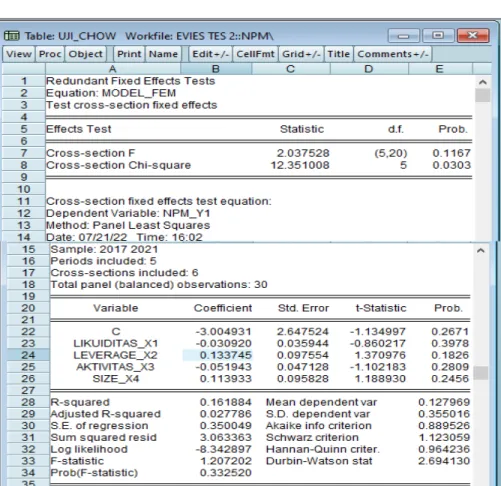The width and height of the screenshot is (501, 486).
Task: Select column E header
Action: [440, 69]
